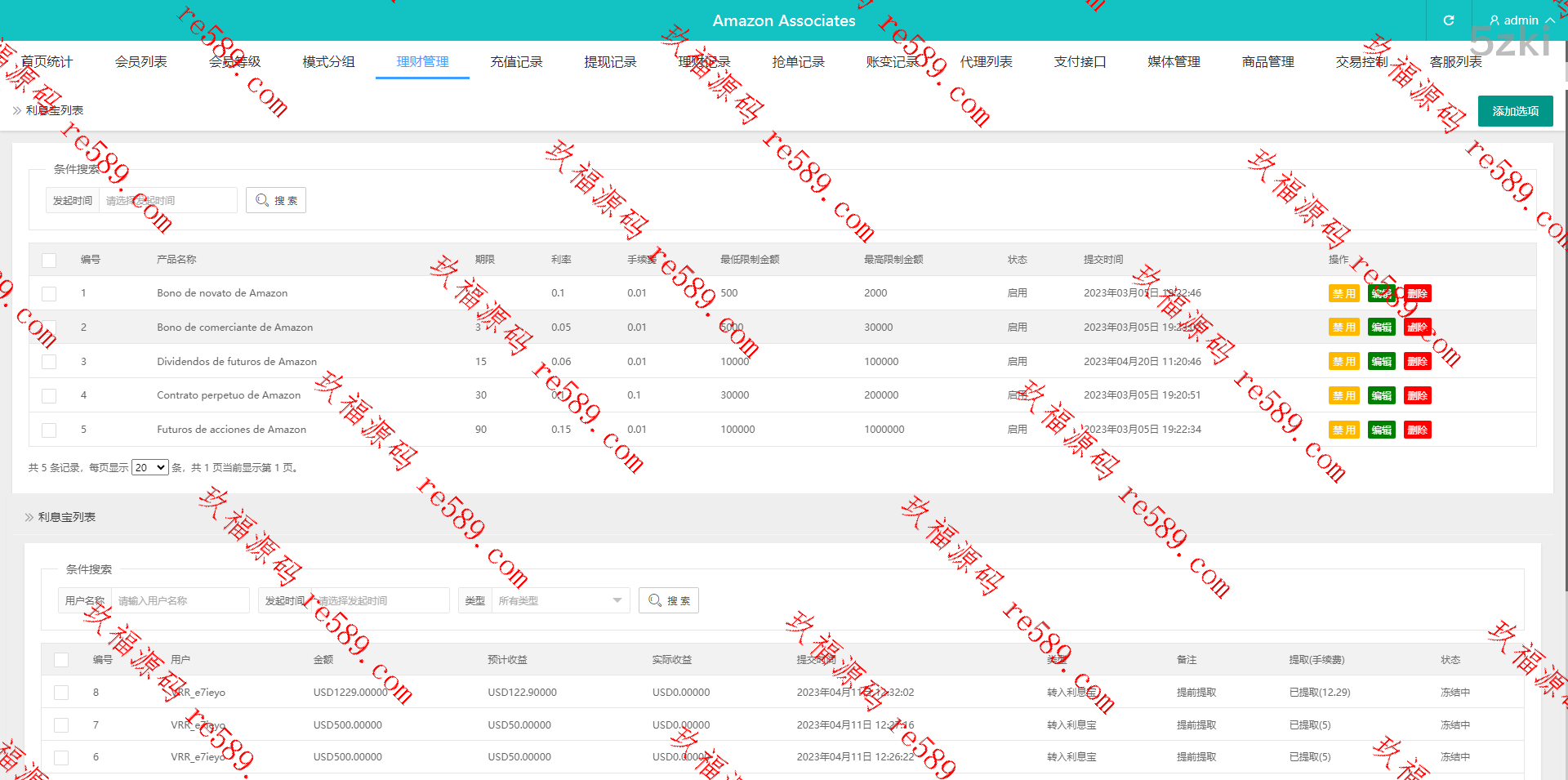Viewport: 1568px width, 780px height.
Task: Click the 添加选项 button
Action: [x=1515, y=111]
